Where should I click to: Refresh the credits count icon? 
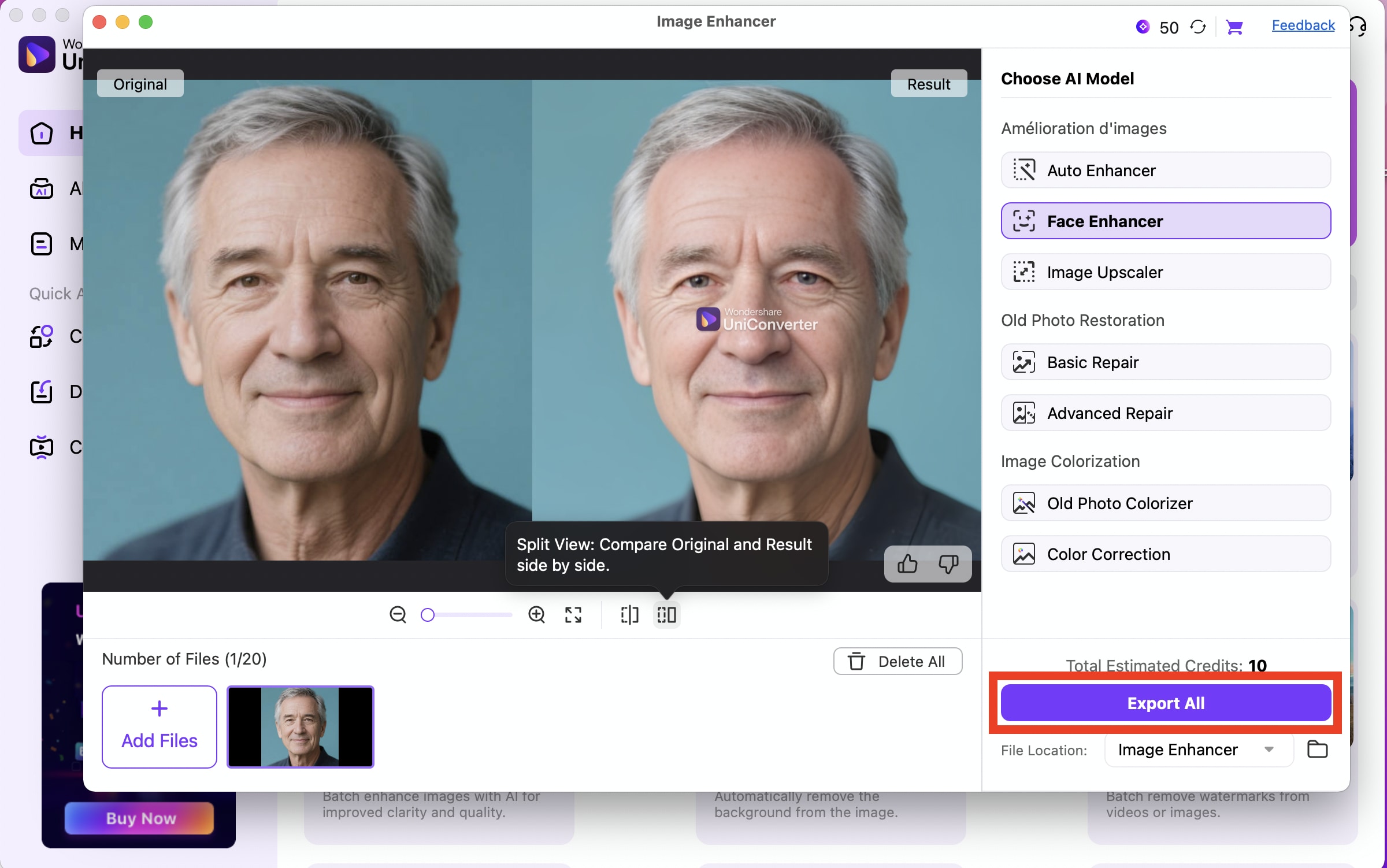(1198, 27)
